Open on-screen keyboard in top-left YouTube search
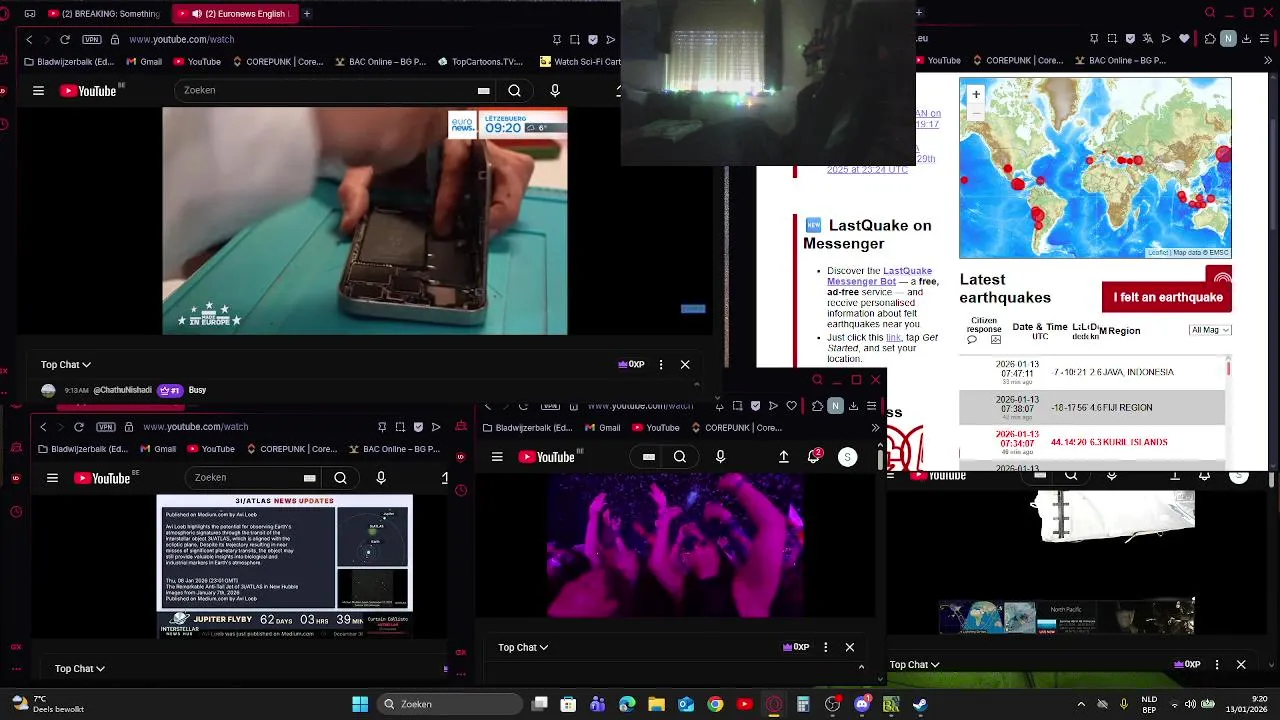The height and width of the screenshot is (720, 1280). coord(484,90)
